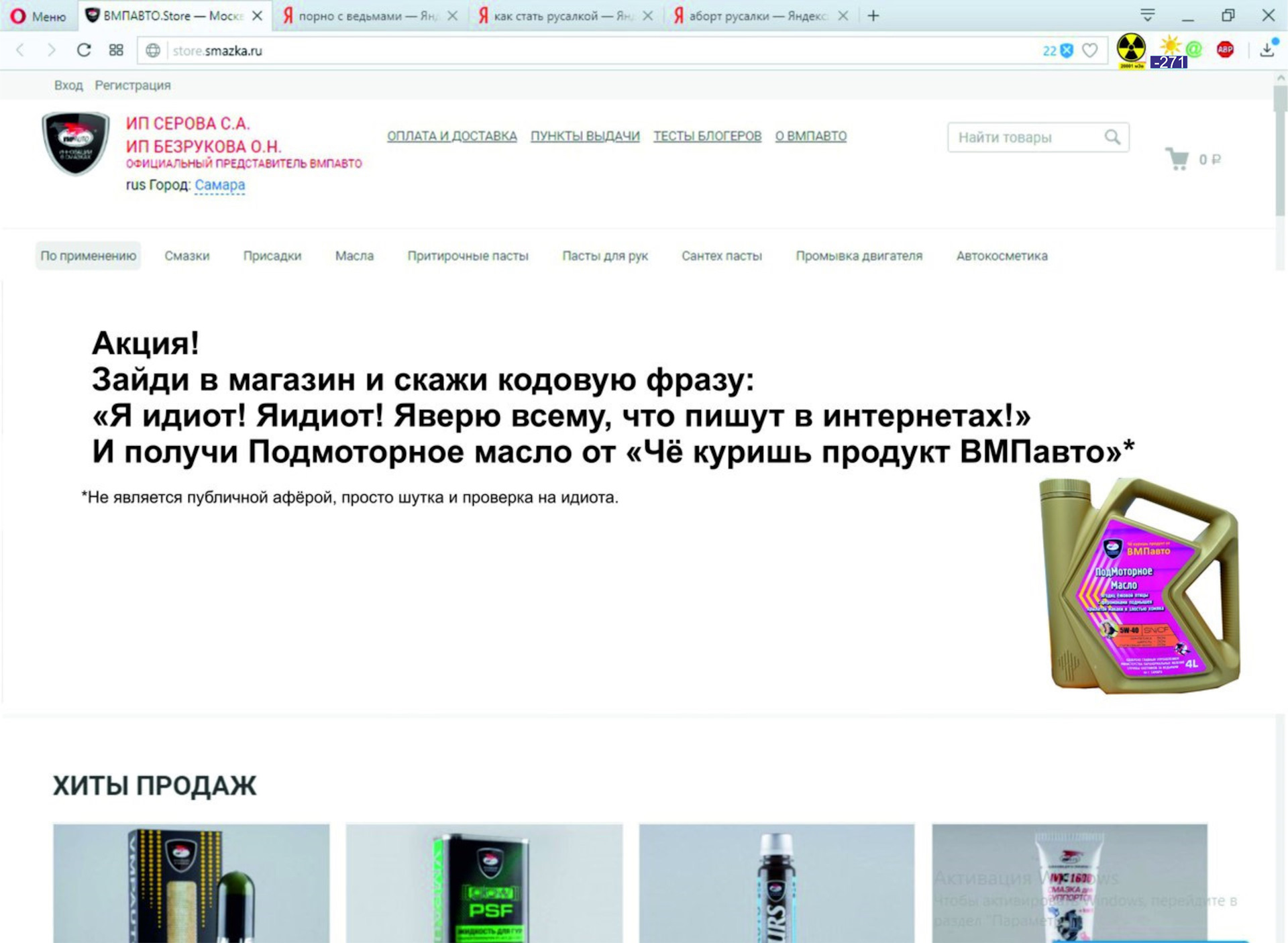The image size is (1288, 943).
Task: Click the Оплата и доставка link
Action: (451, 136)
